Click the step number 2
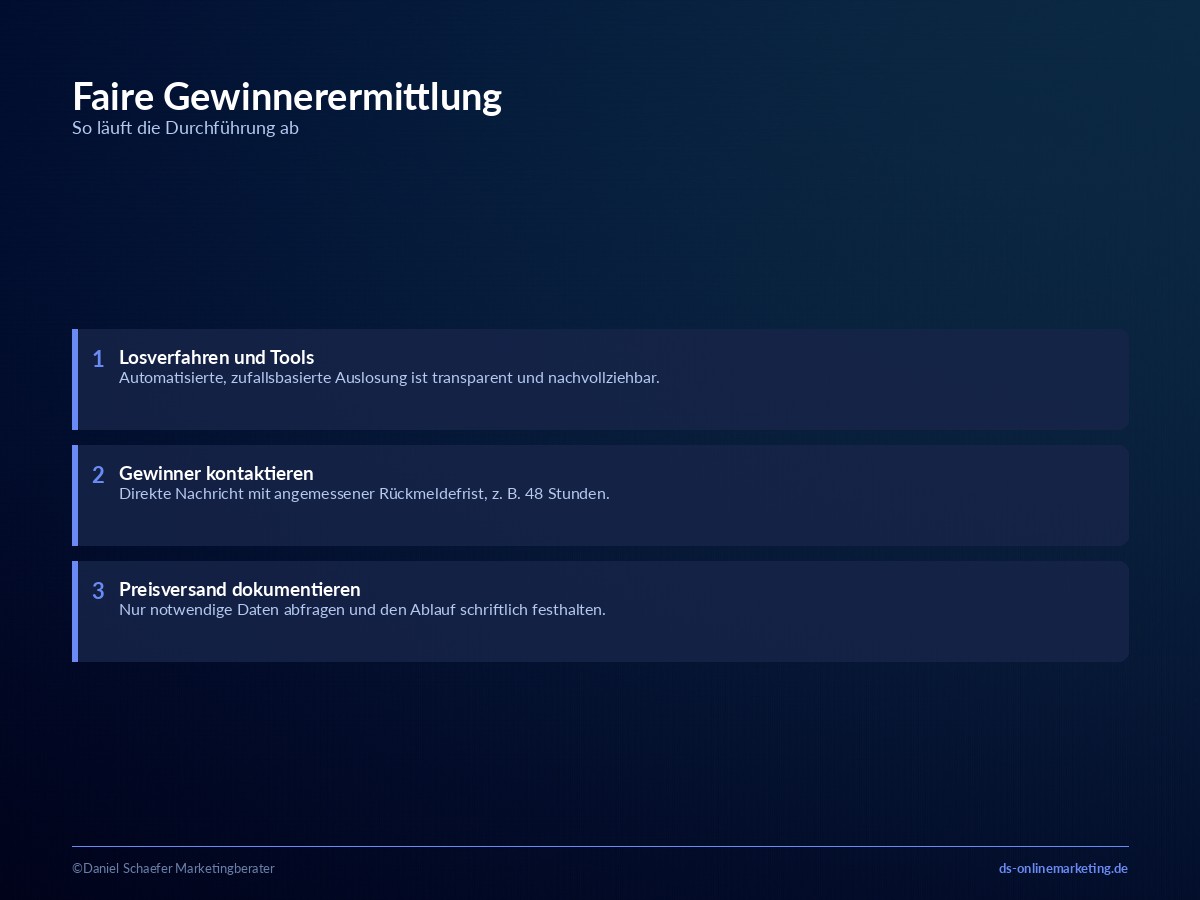The width and height of the screenshot is (1200, 900). 98,475
